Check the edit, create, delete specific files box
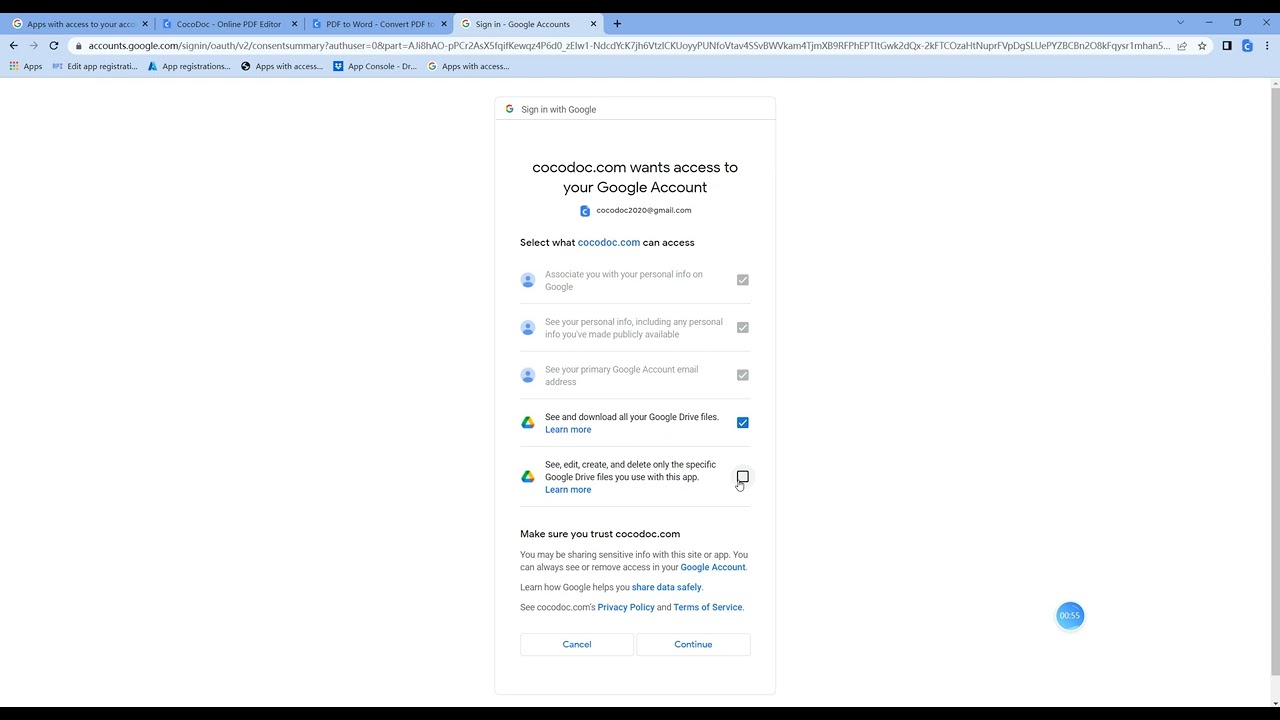The width and height of the screenshot is (1280, 720). (x=743, y=477)
